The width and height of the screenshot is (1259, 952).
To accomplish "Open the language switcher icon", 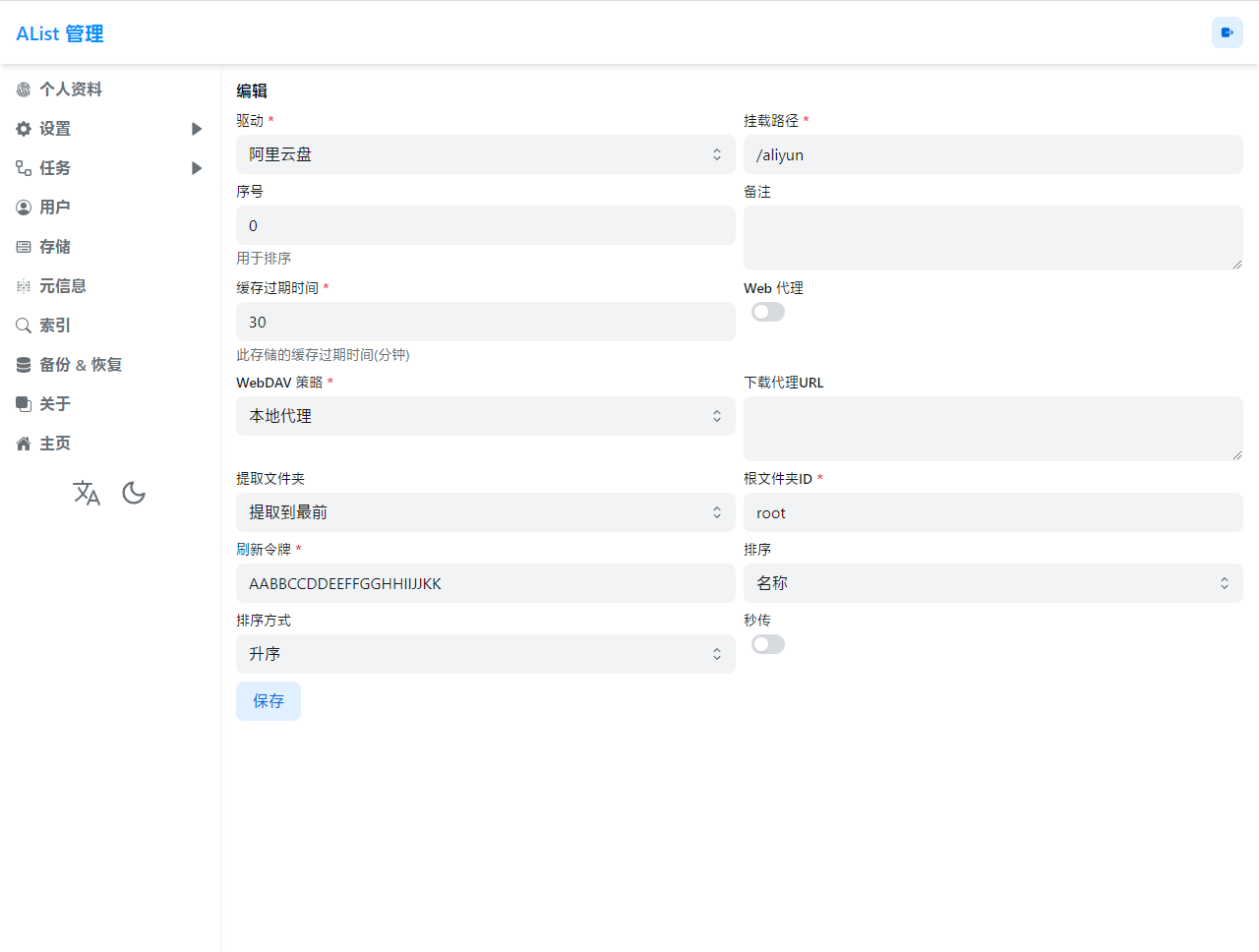I will 87,493.
